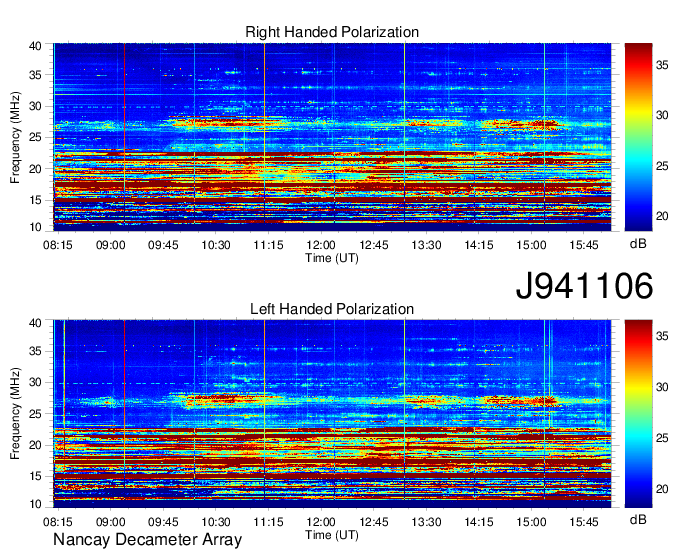
Task: Click the "09:00" tick under Left Handed plot
Action: point(110,522)
